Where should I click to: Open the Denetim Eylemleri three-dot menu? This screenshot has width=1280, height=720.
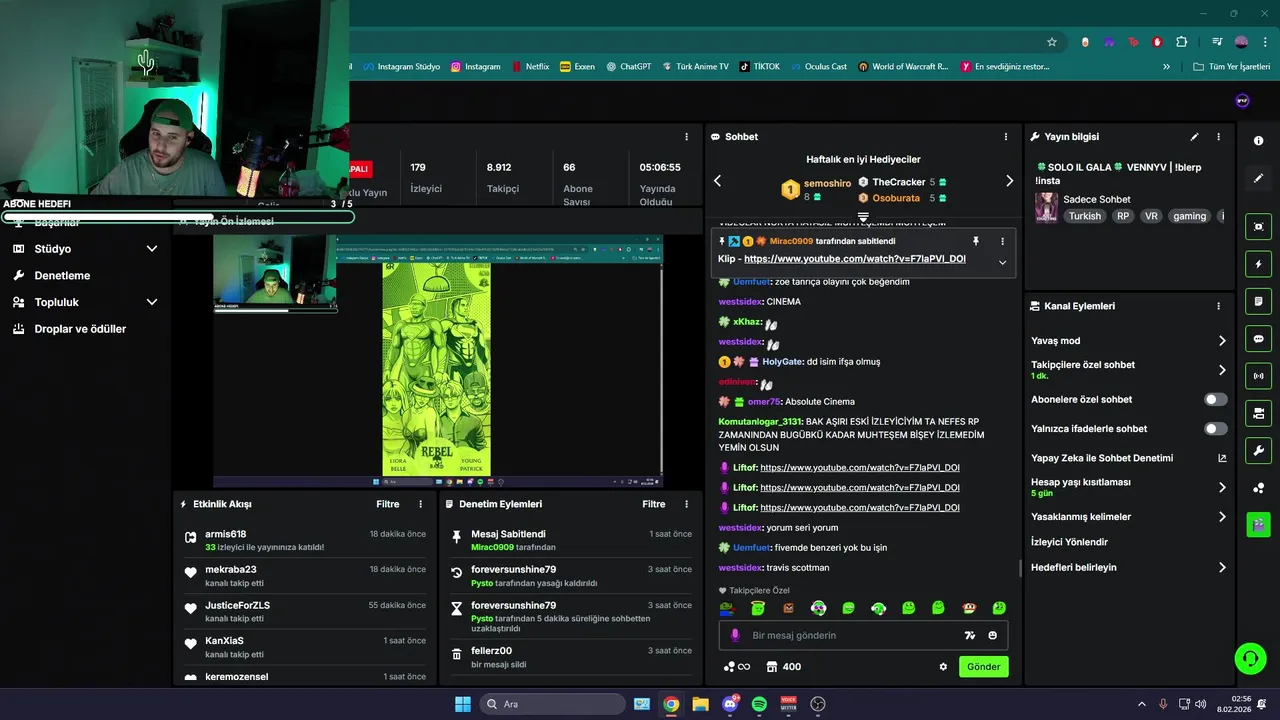(686, 504)
